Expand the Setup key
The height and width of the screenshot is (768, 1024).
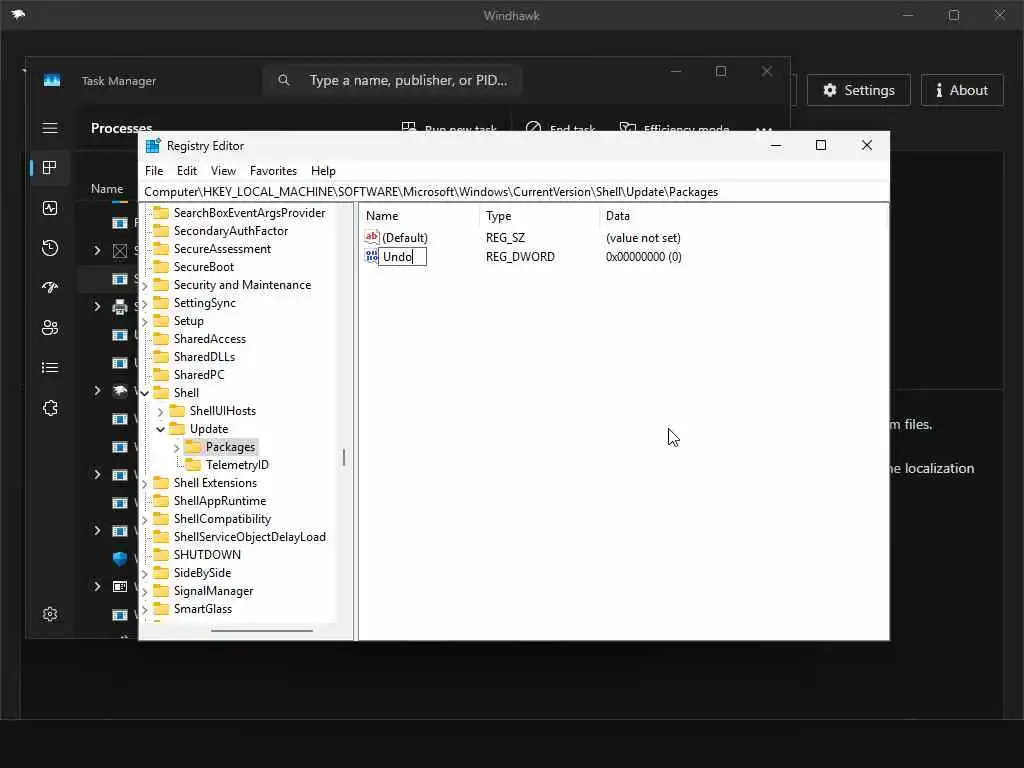point(145,321)
